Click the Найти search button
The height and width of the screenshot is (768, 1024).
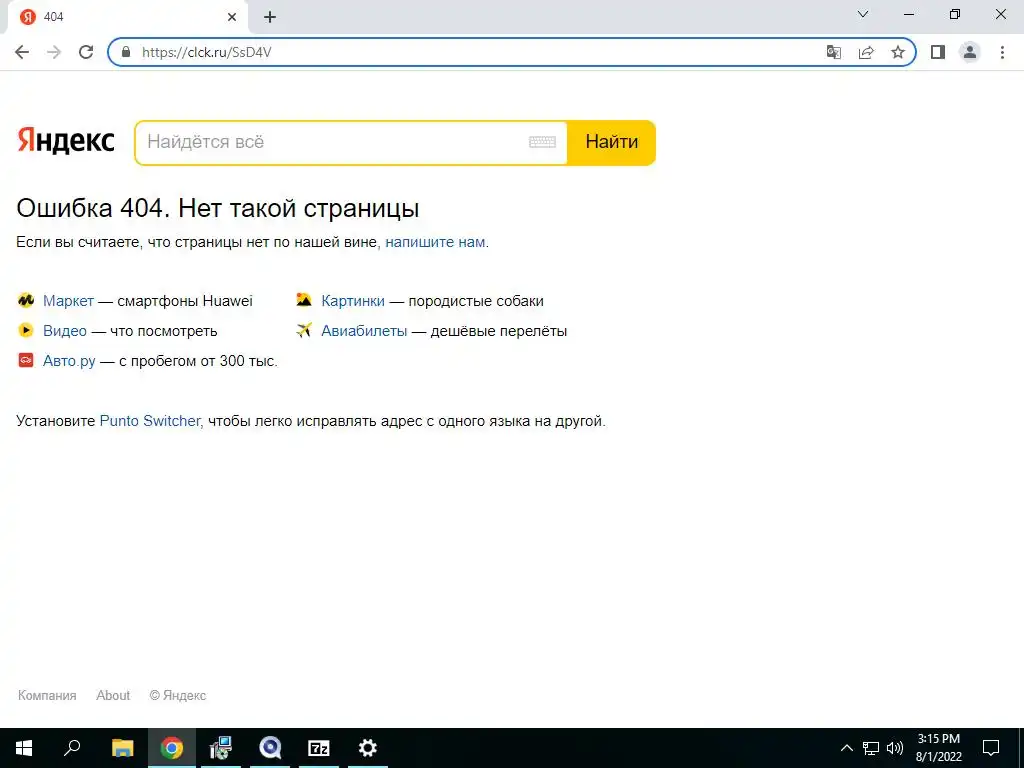[x=611, y=142]
